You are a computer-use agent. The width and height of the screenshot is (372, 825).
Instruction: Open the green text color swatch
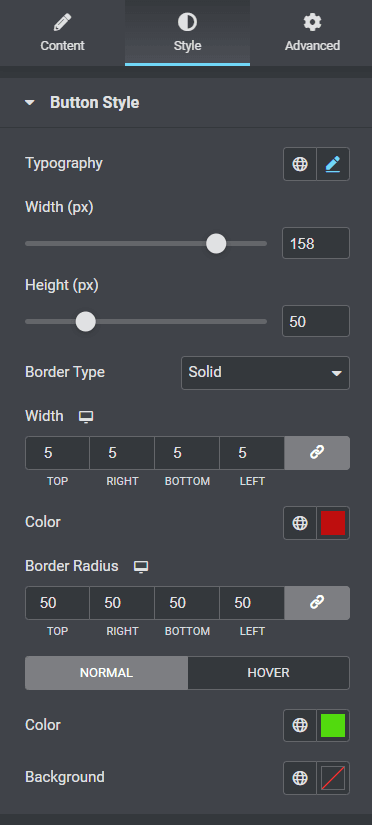pos(333,726)
